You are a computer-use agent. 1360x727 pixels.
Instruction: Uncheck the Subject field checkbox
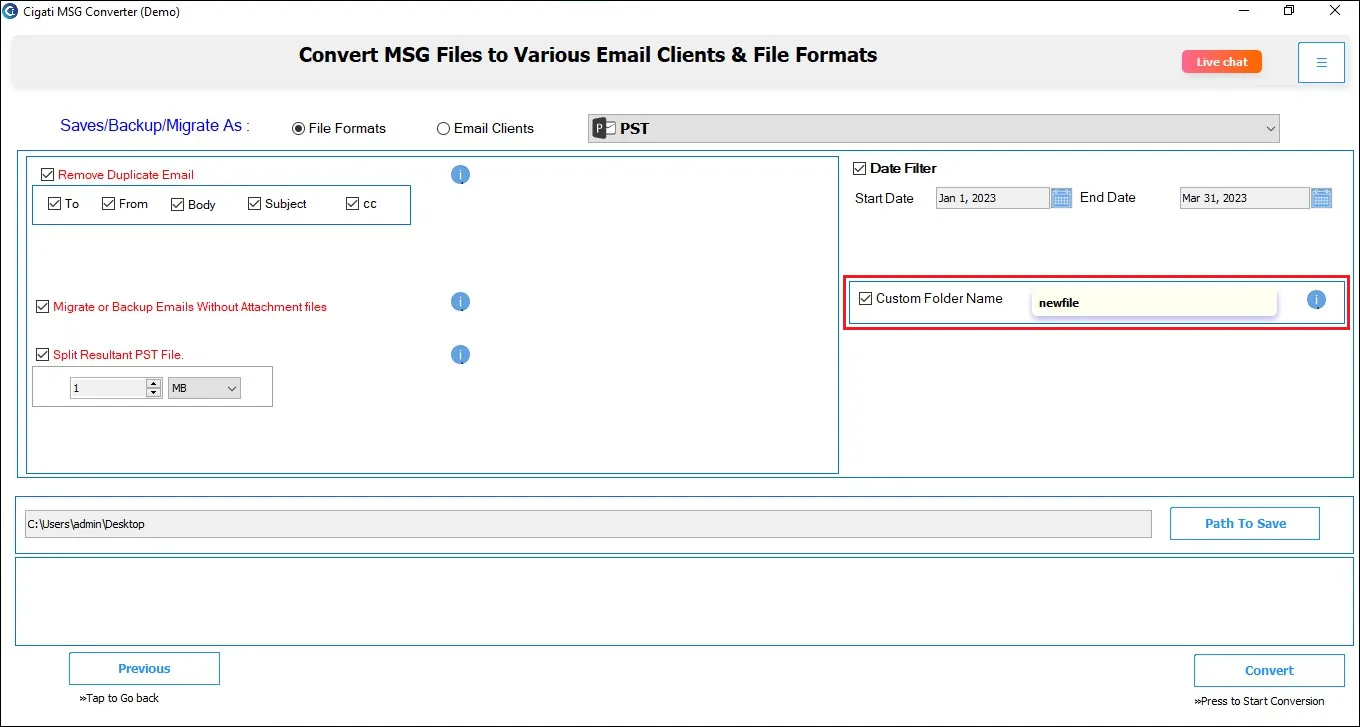click(x=255, y=204)
